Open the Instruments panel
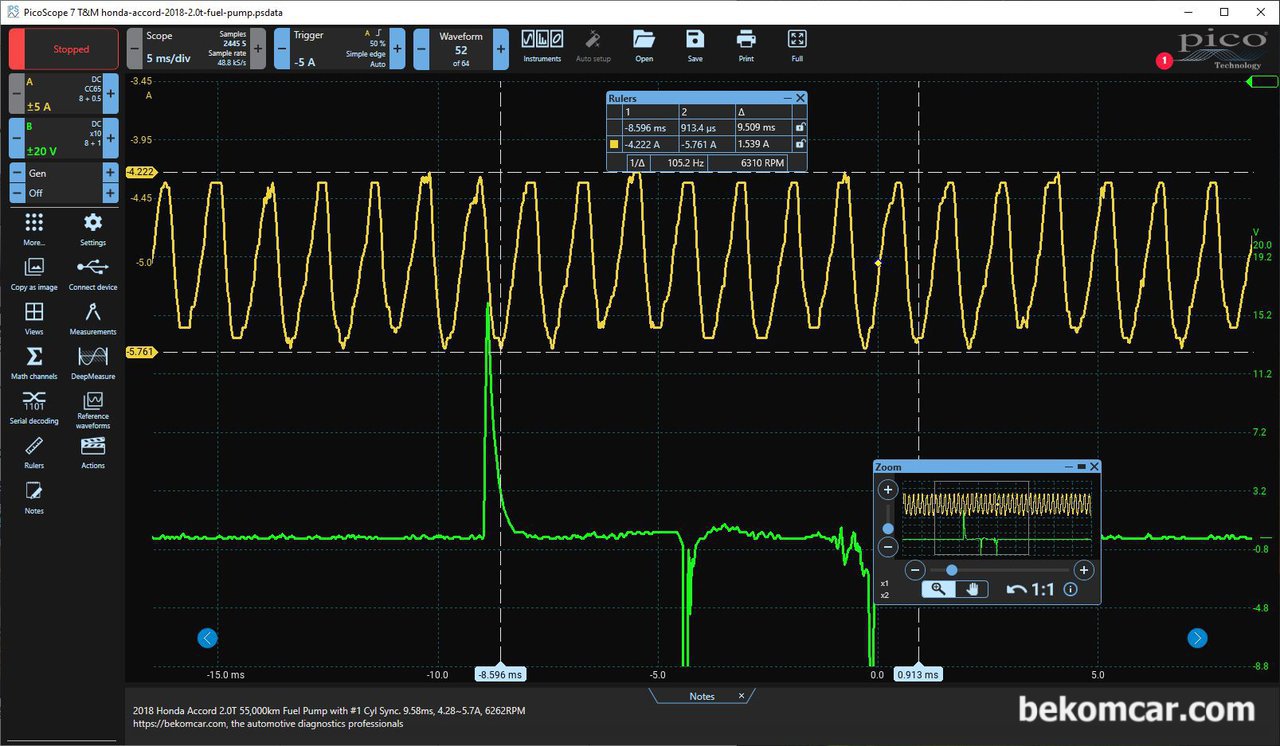The image size is (1280, 746). click(x=542, y=46)
